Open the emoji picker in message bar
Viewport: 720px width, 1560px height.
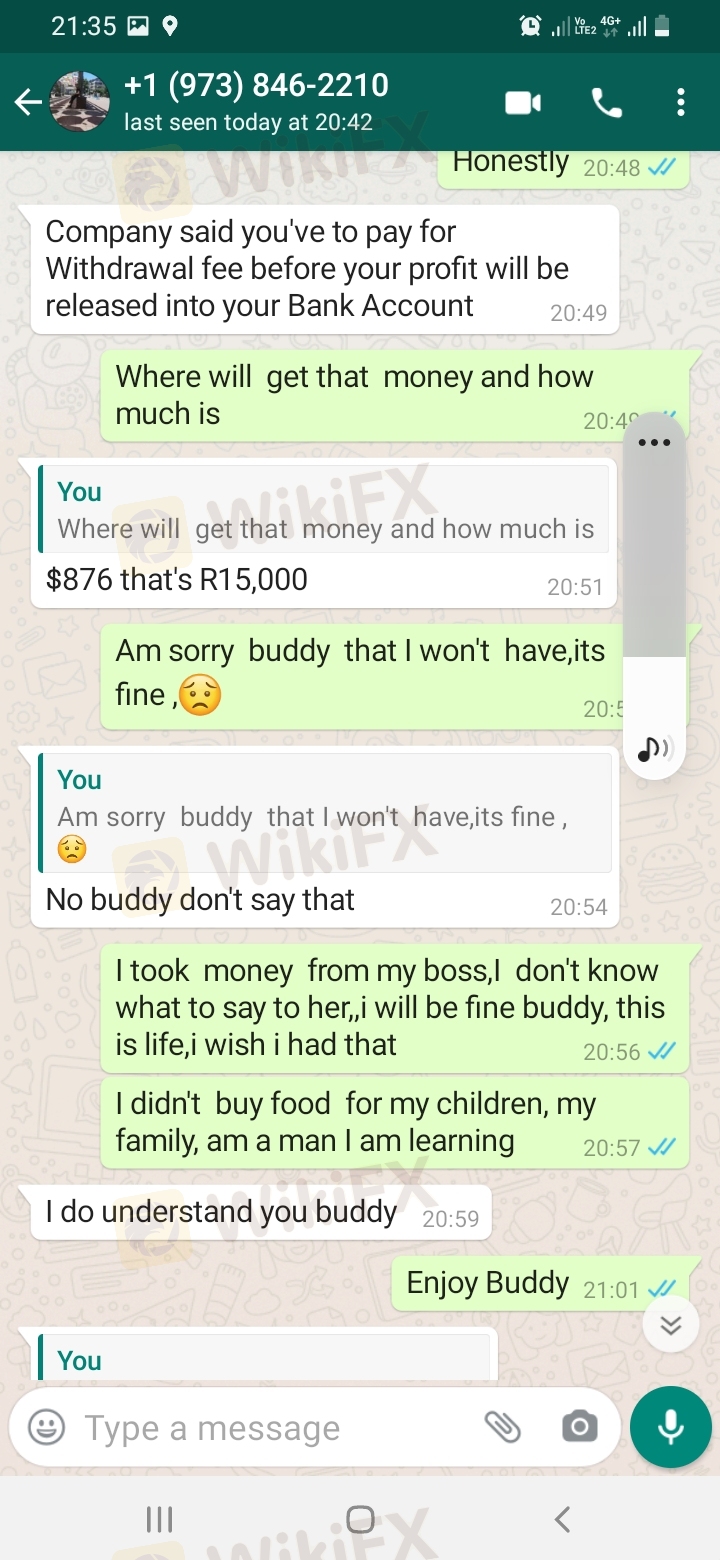(46, 1427)
